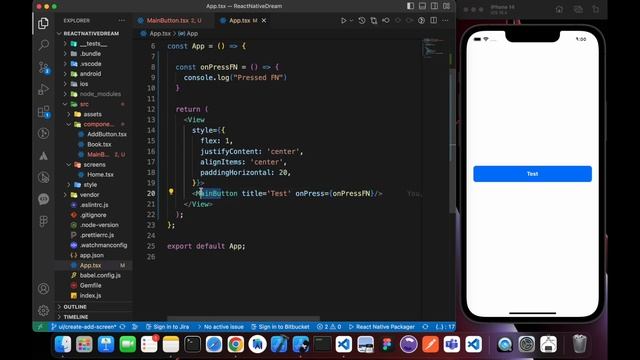Open .eslintrc.js file

click(x=94, y=205)
